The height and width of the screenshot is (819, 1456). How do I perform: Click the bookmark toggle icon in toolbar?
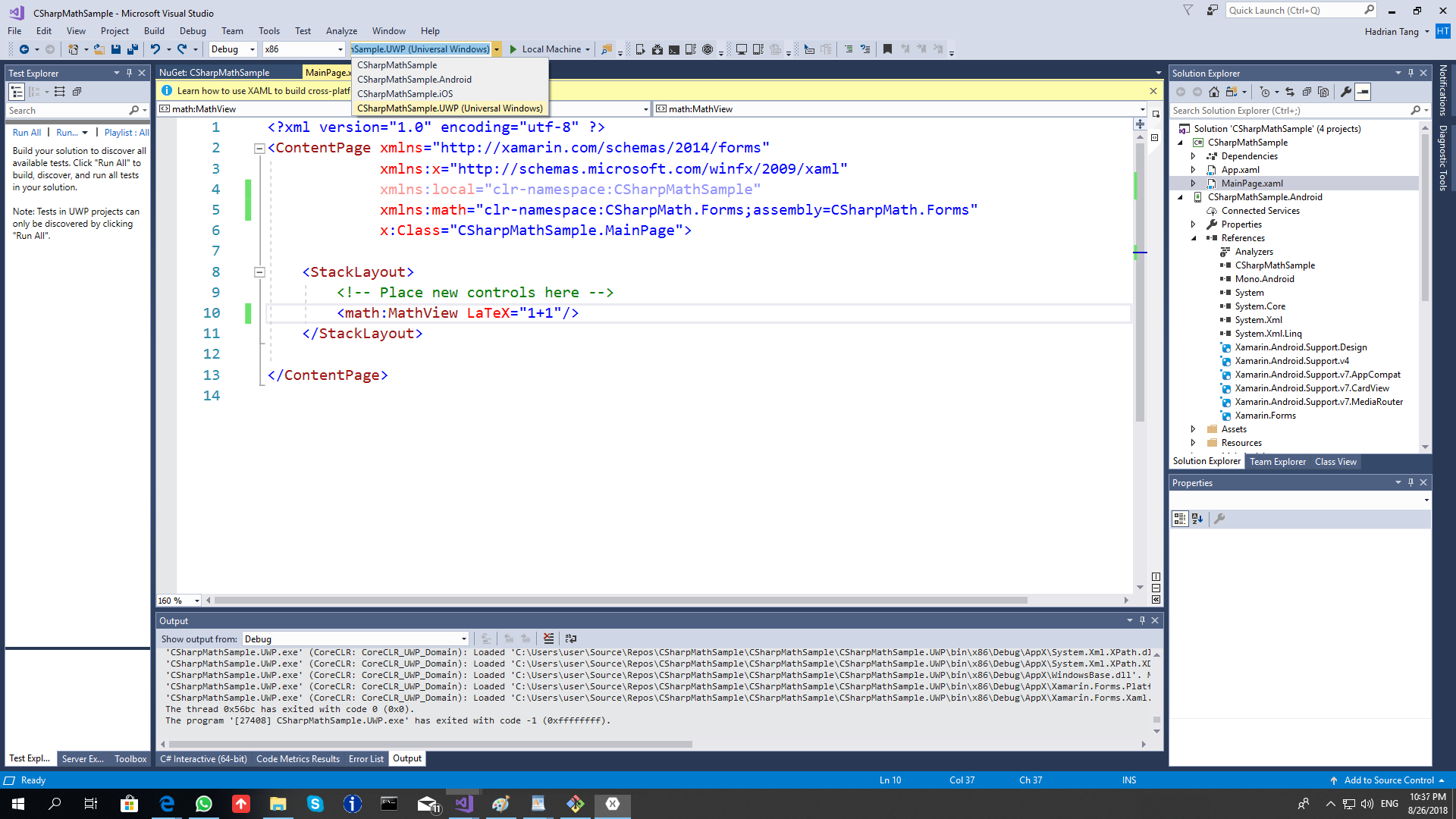click(887, 49)
